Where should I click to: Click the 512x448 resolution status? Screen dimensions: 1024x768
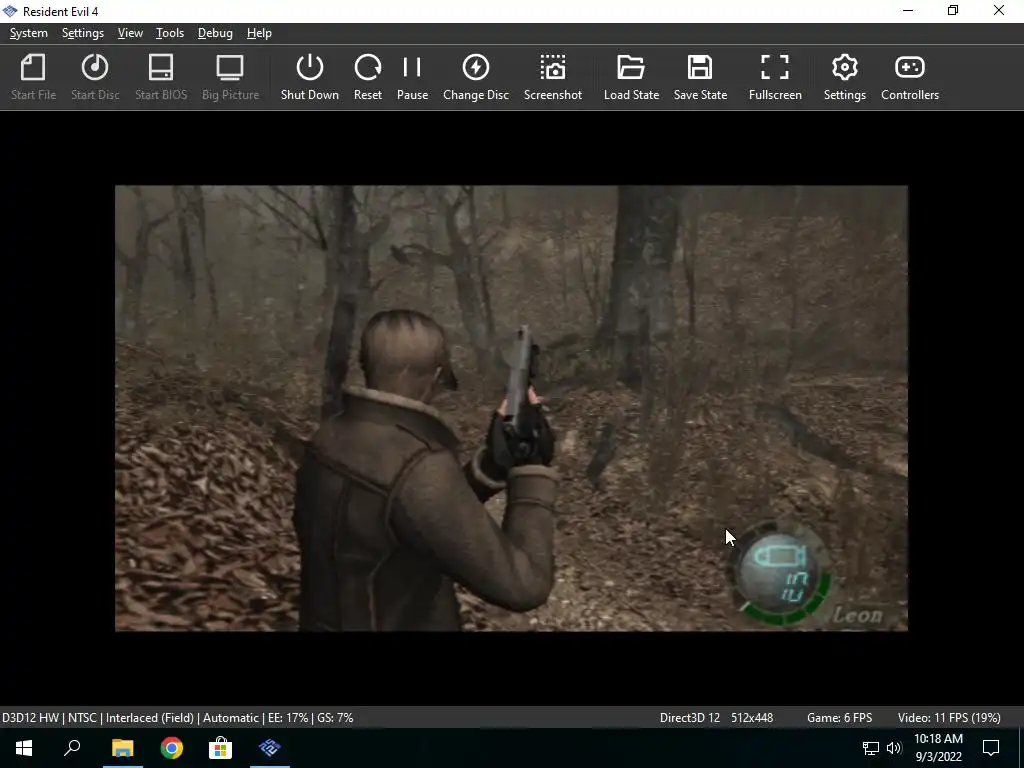click(752, 718)
